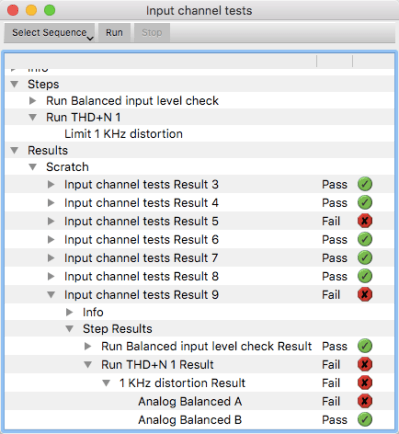Click the pass icon for Balanced input level check Result
The height and width of the screenshot is (434, 399).
pos(365,346)
